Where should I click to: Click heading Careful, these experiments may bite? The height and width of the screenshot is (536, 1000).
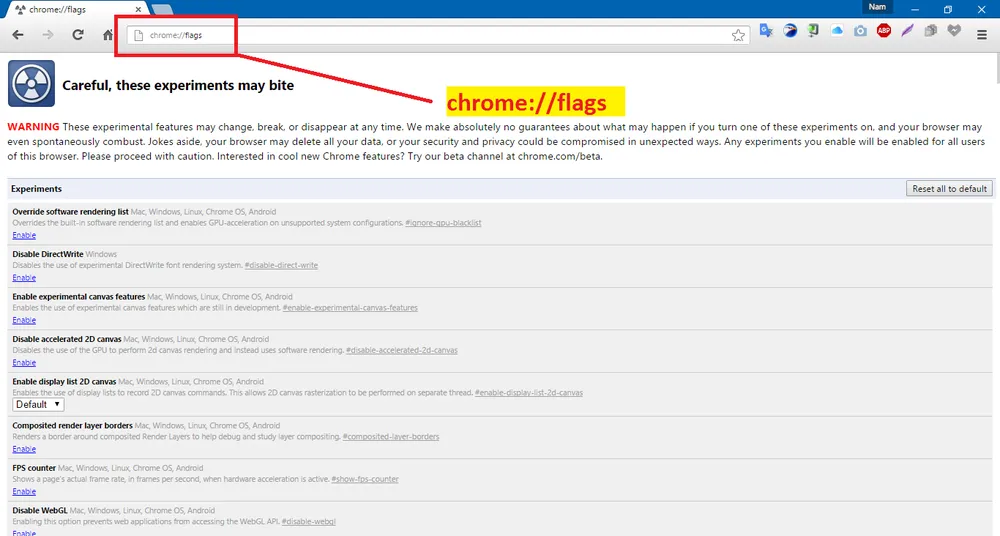coord(178,86)
